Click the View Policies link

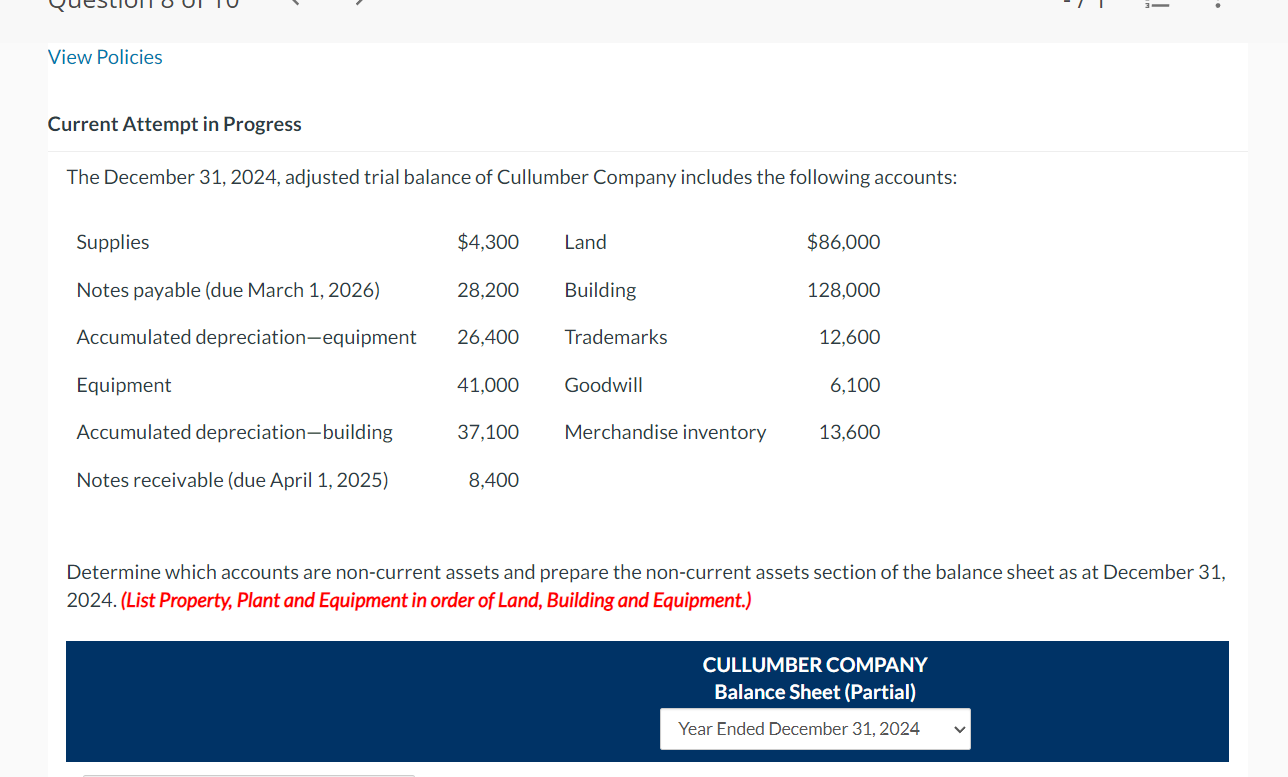point(104,57)
